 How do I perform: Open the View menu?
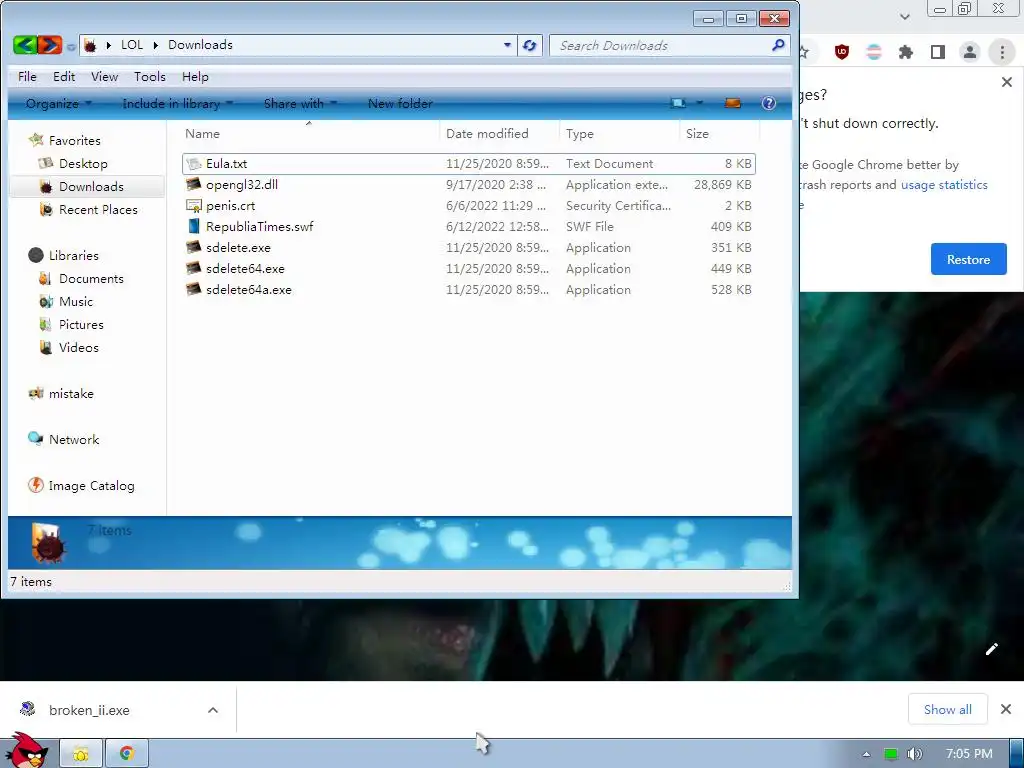pyautogui.click(x=104, y=77)
